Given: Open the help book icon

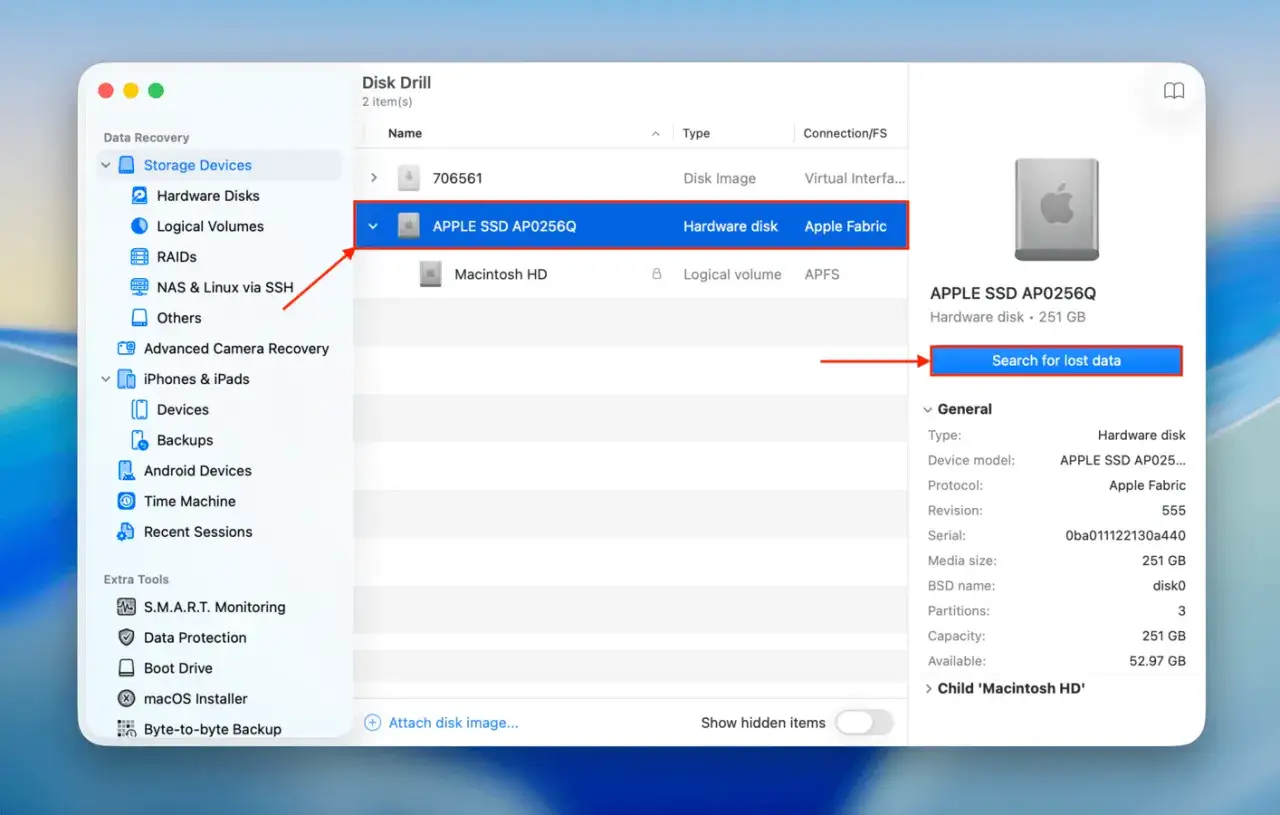Looking at the screenshot, I should 1174,91.
